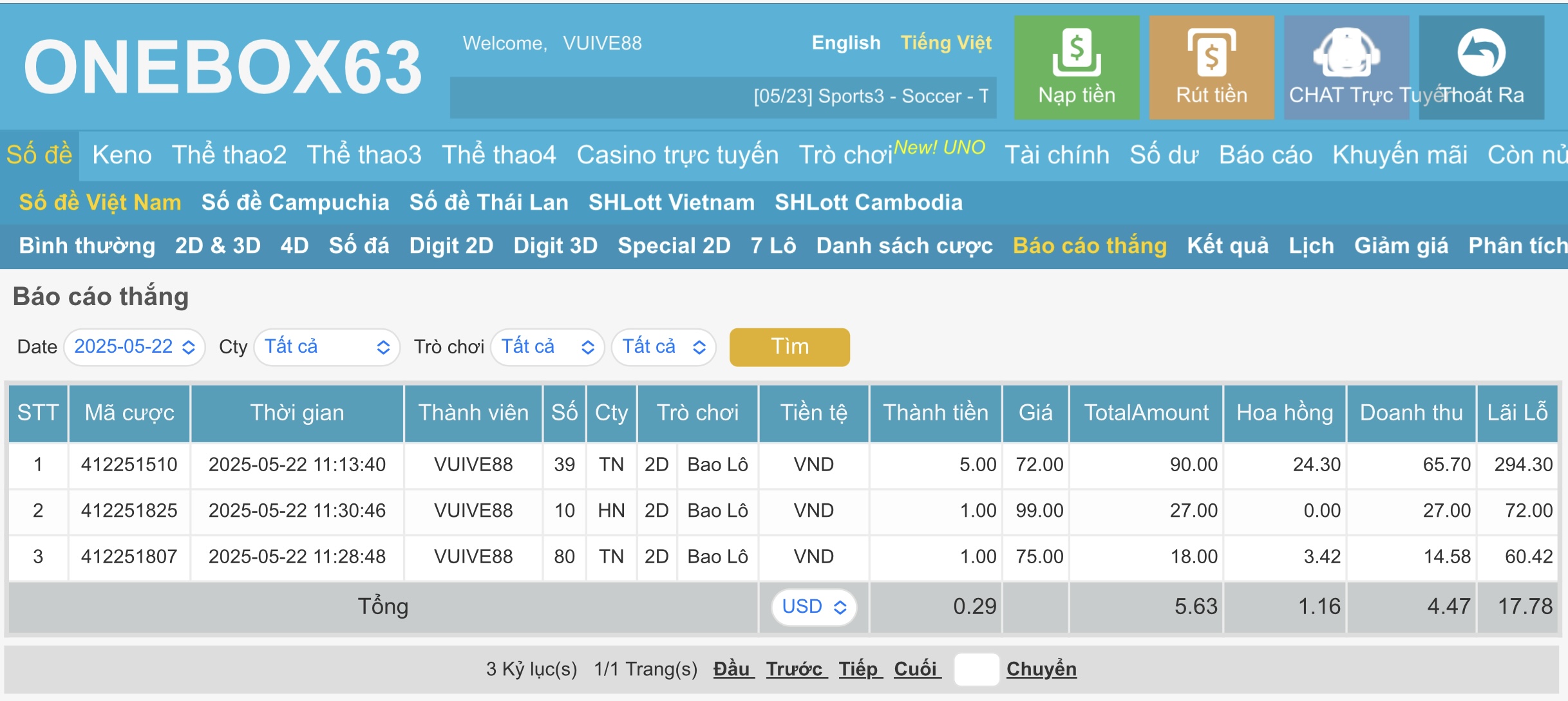Open Casino trực tuyến menu
The image size is (1568, 701).
[x=677, y=154]
